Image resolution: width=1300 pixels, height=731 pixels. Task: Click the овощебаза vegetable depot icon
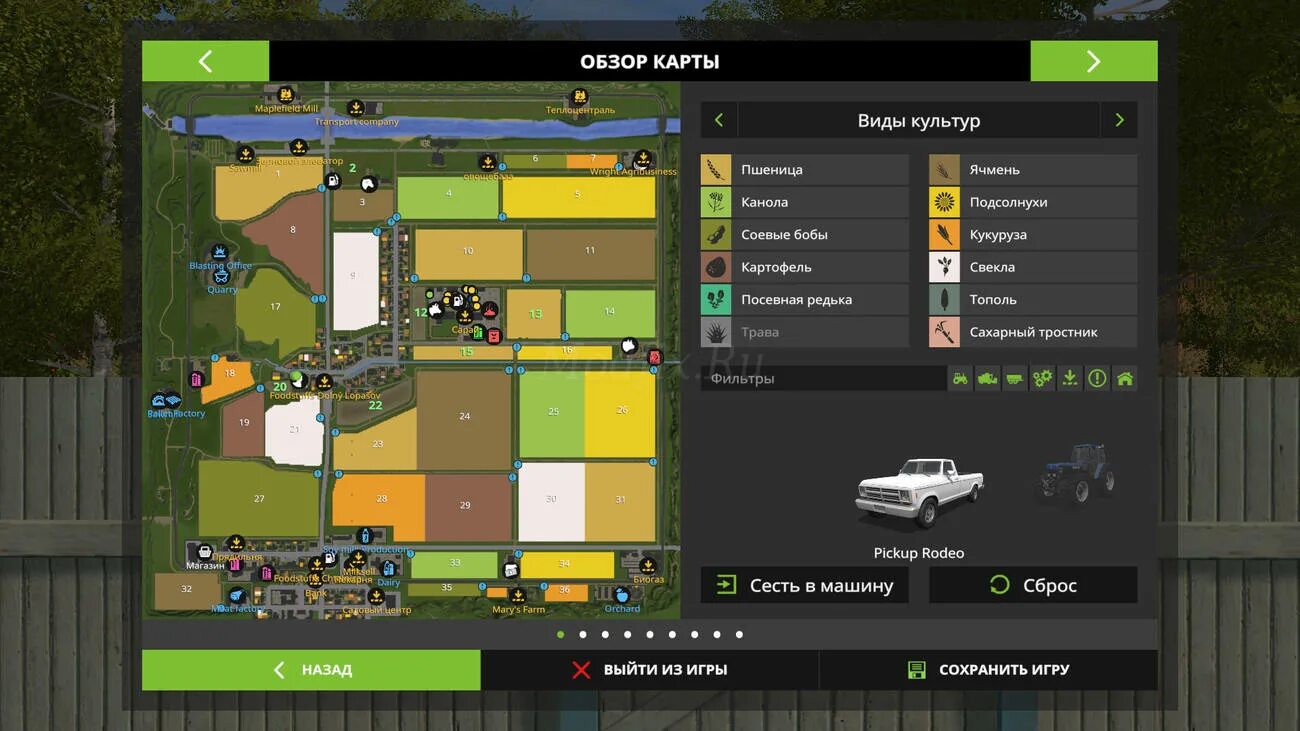pyautogui.click(x=487, y=162)
